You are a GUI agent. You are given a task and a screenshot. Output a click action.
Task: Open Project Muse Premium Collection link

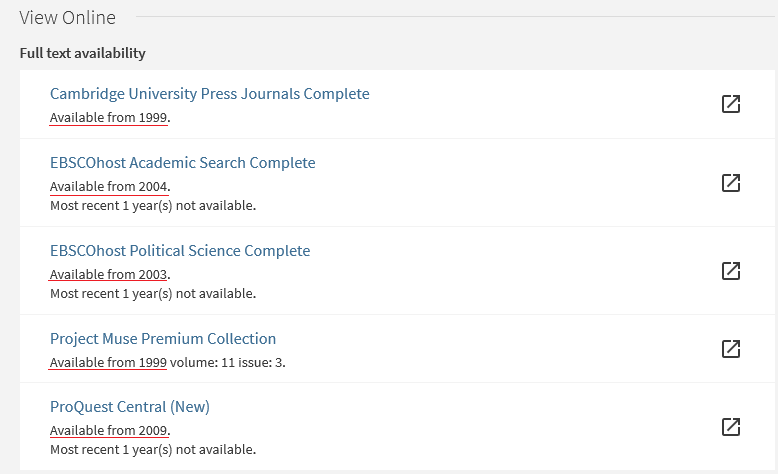pos(163,339)
